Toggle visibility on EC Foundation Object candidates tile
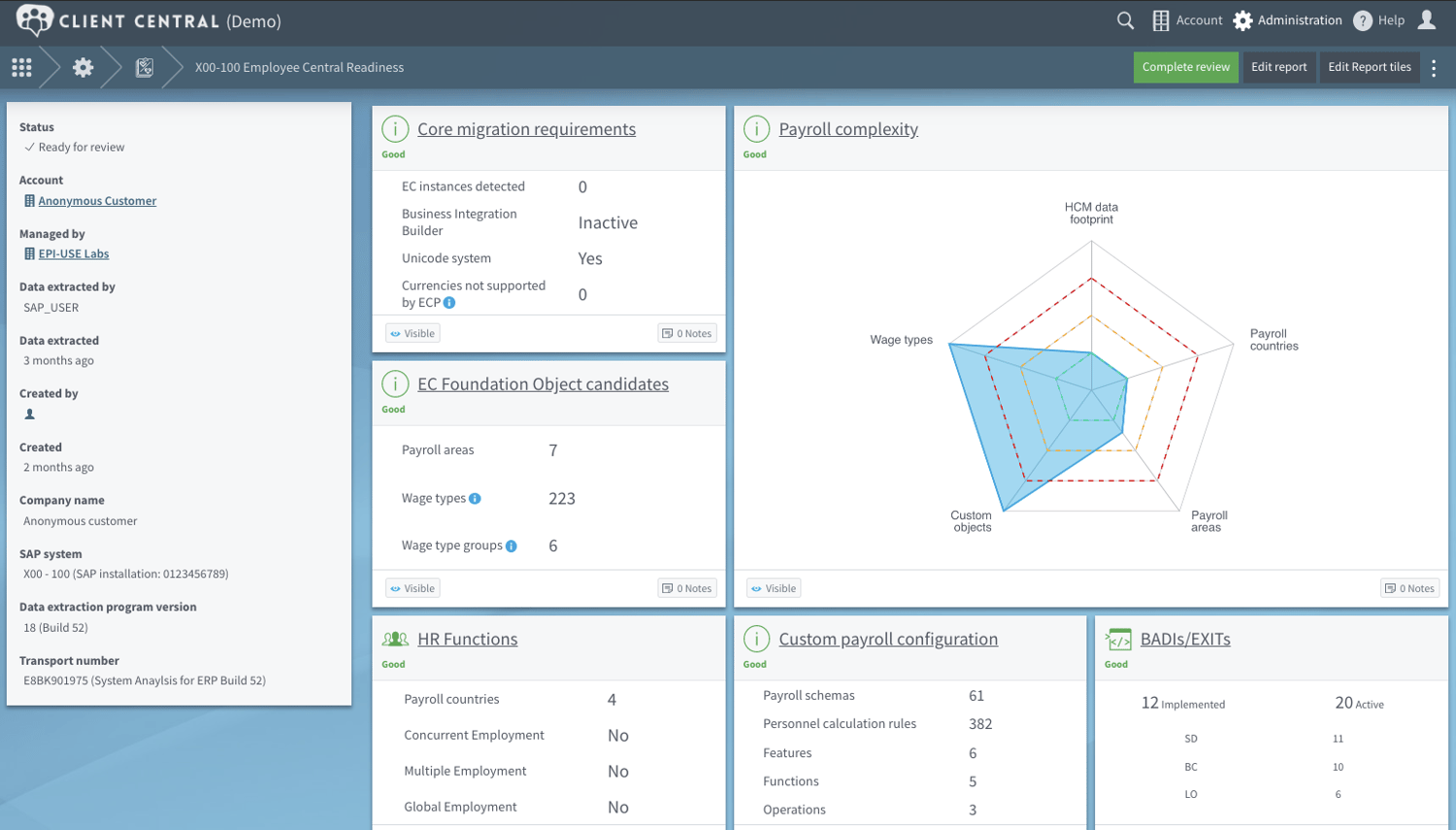The height and width of the screenshot is (830, 1456). [x=412, y=587]
